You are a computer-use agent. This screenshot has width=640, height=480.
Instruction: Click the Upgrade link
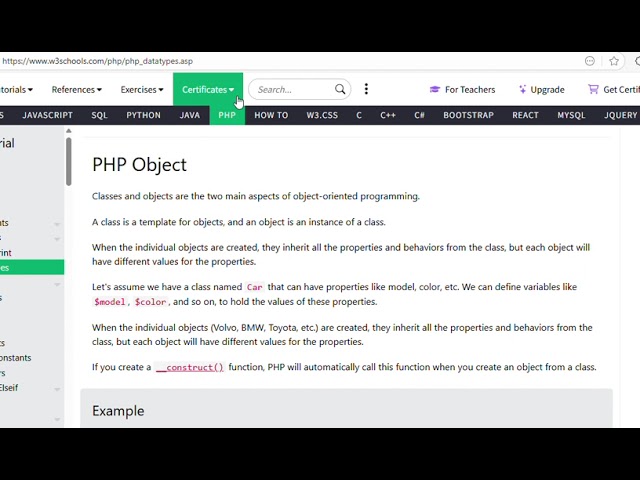point(541,89)
